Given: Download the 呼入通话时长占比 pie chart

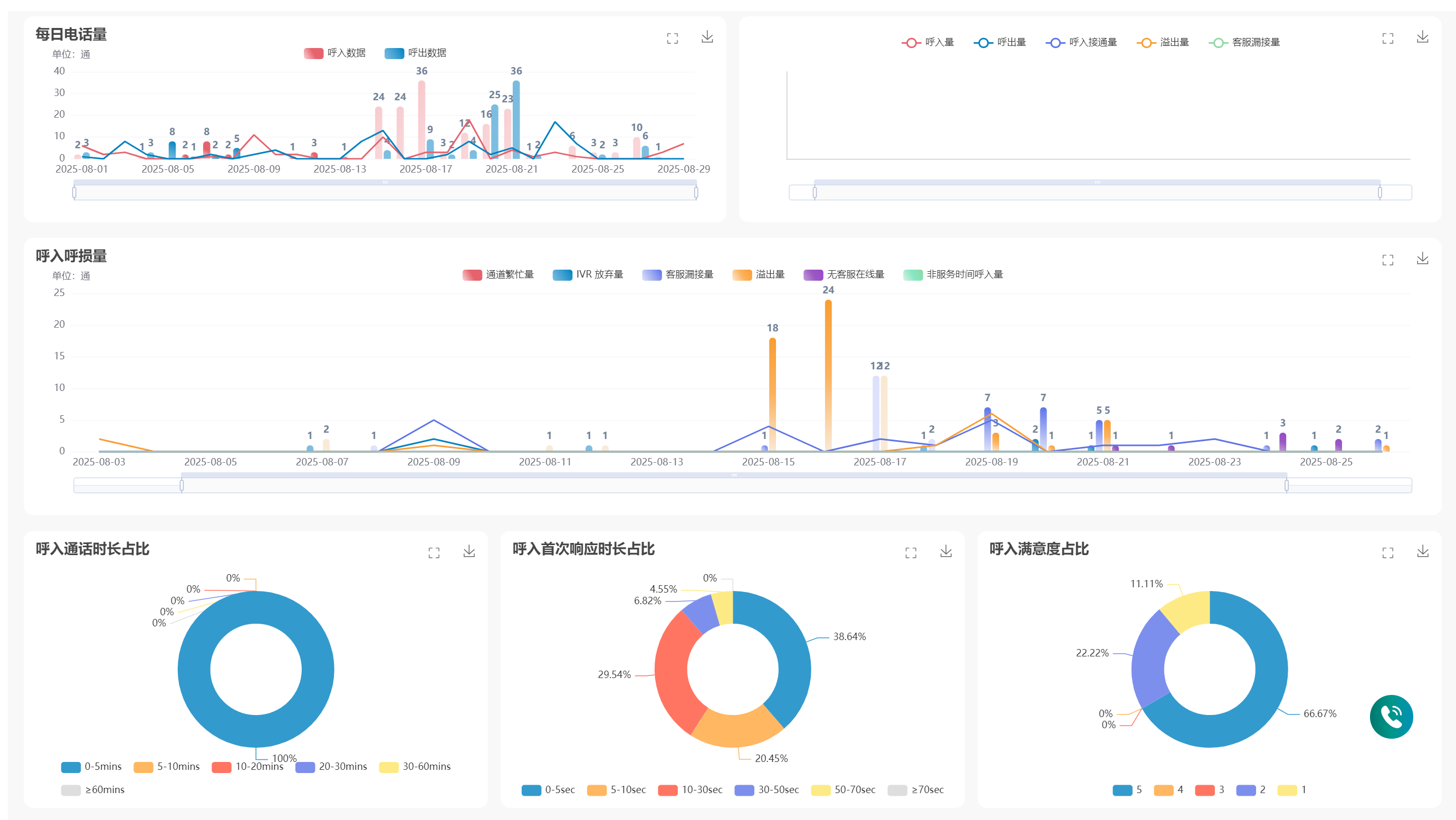Looking at the screenshot, I should (x=469, y=551).
